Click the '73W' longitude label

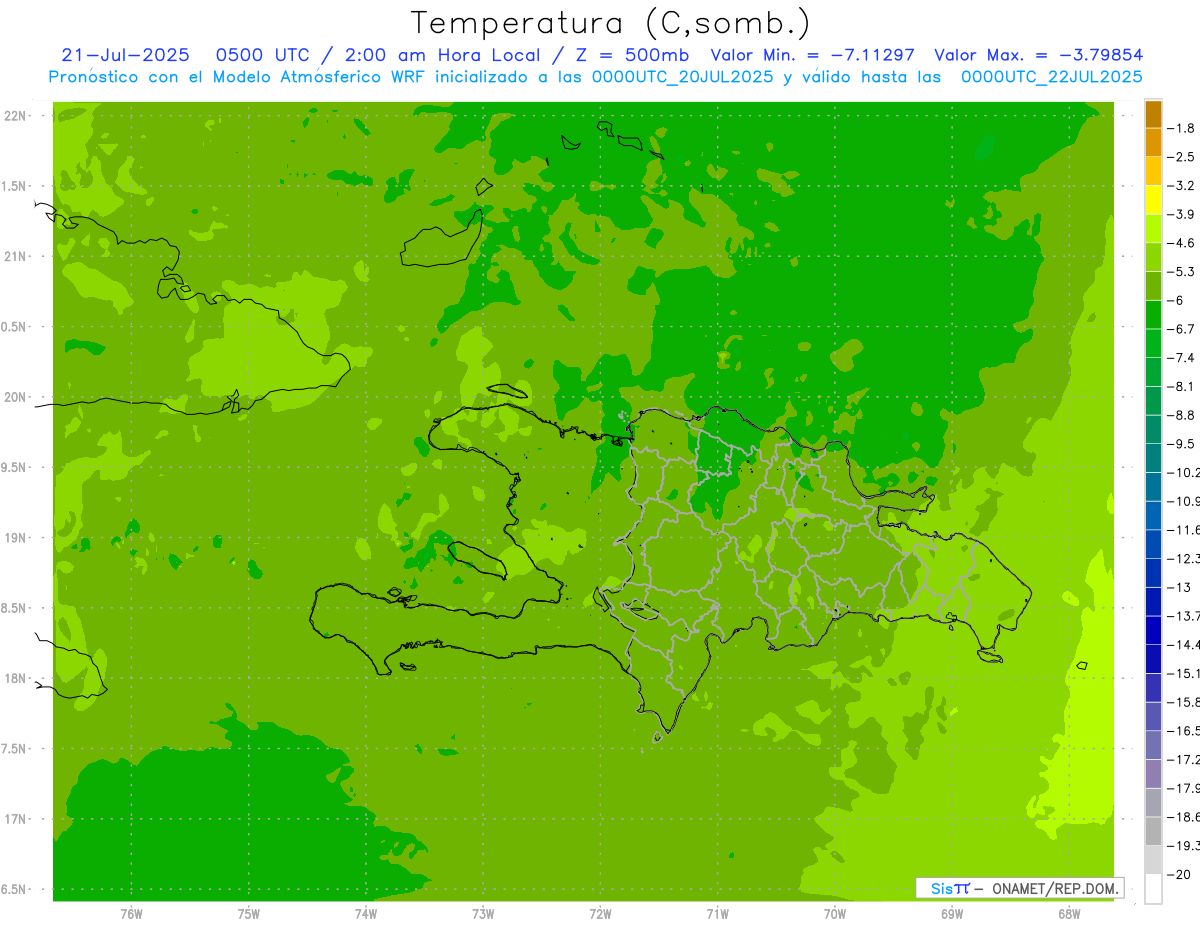pyautogui.click(x=483, y=914)
